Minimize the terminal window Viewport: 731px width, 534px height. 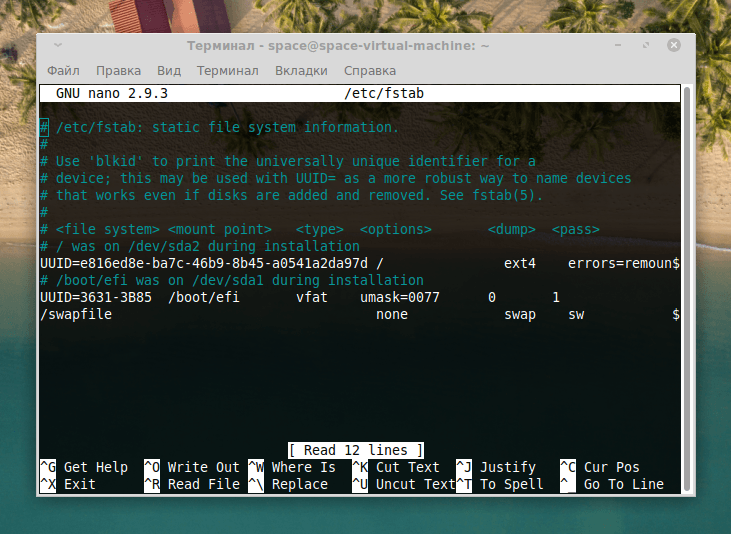(x=618, y=45)
